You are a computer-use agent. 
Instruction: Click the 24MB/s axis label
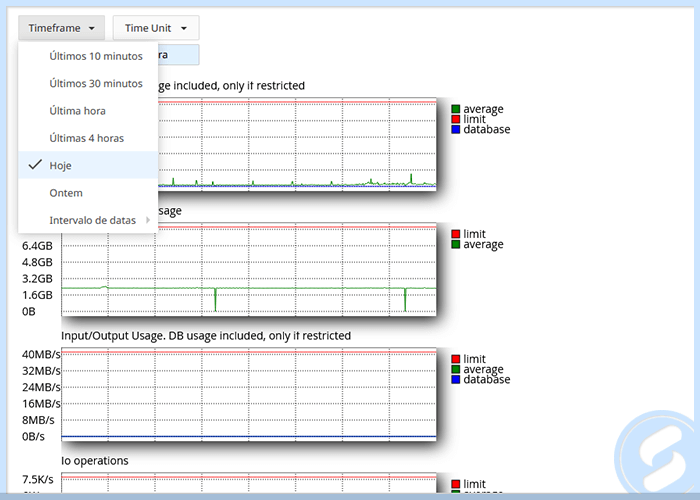point(41,387)
